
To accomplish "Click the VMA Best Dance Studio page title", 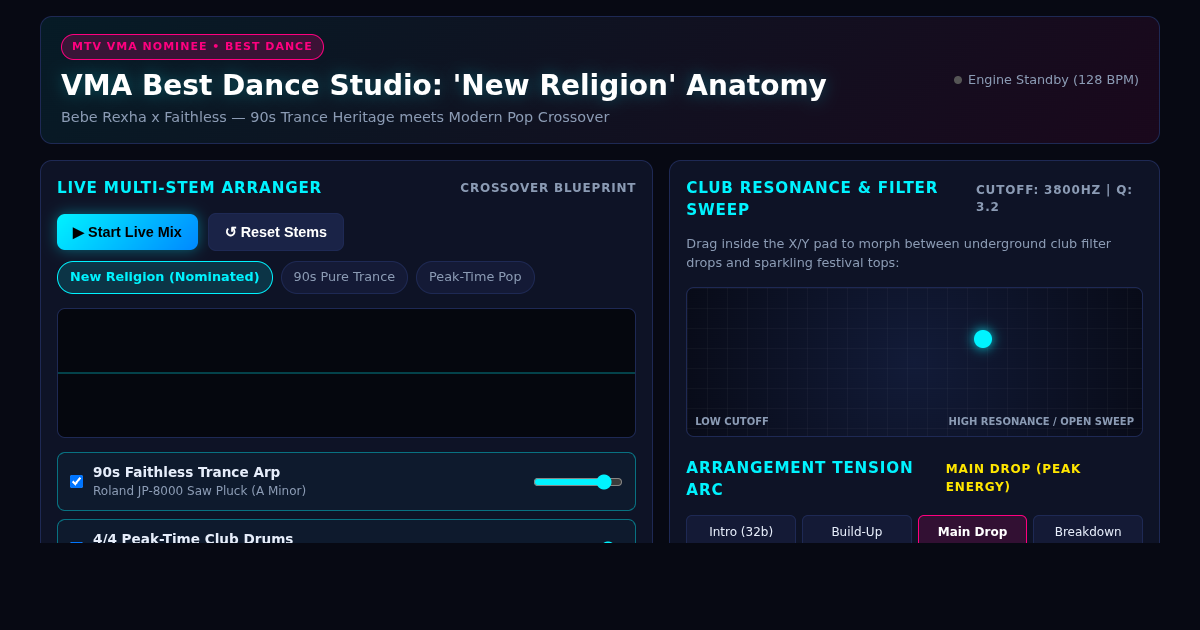I will [444, 85].
